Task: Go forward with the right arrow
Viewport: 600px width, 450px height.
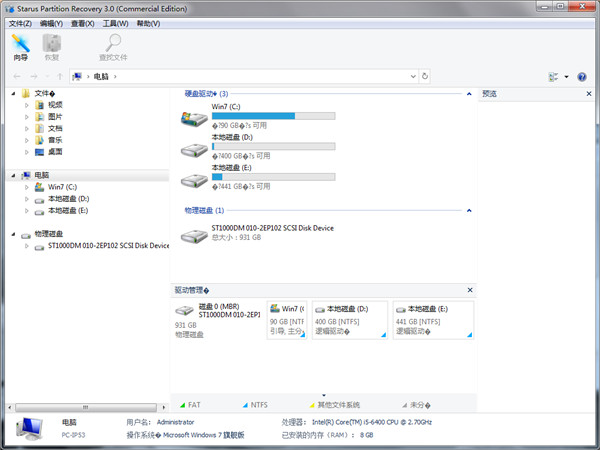Action: click(34, 77)
